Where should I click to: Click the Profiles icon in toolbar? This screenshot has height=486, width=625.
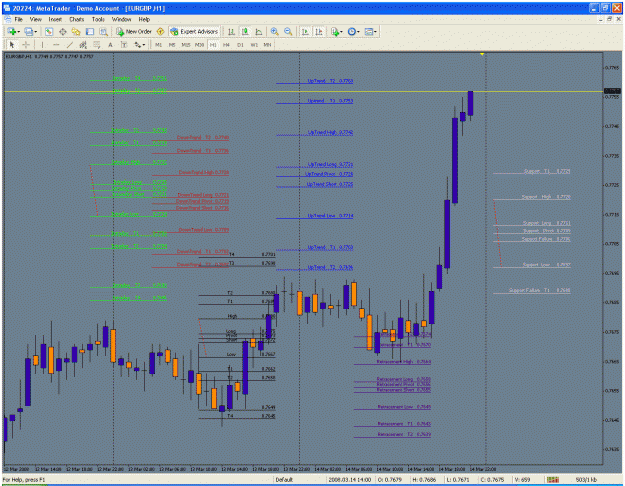tap(28, 31)
